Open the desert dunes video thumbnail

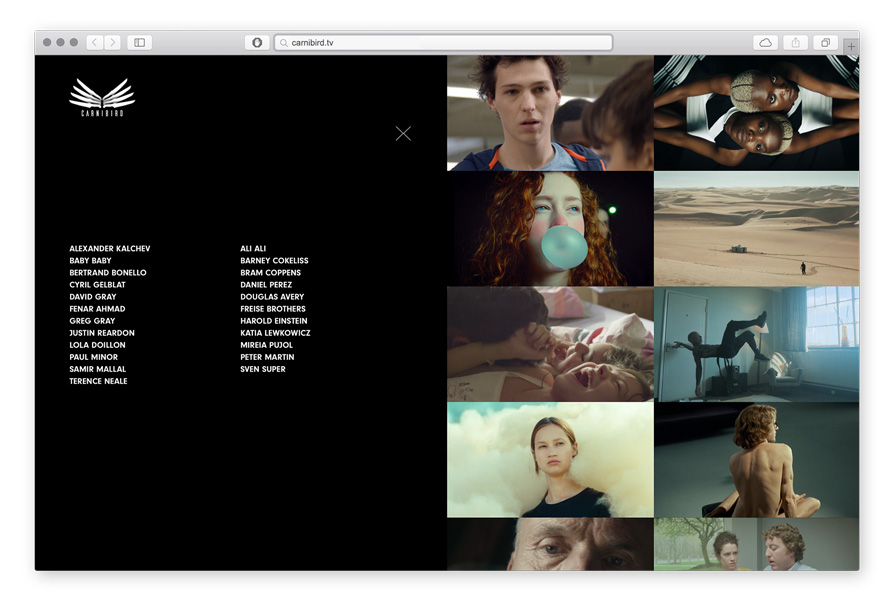pyautogui.click(x=756, y=229)
